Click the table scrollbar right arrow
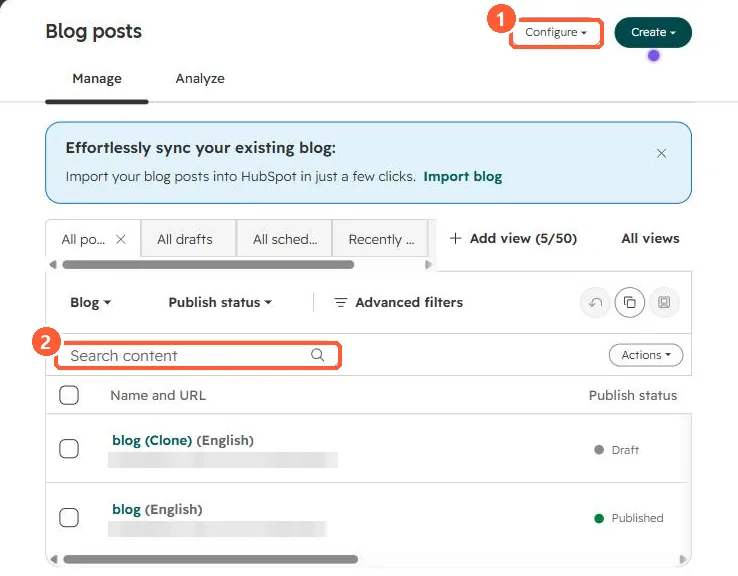This screenshot has width=738, height=576. [683, 559]
